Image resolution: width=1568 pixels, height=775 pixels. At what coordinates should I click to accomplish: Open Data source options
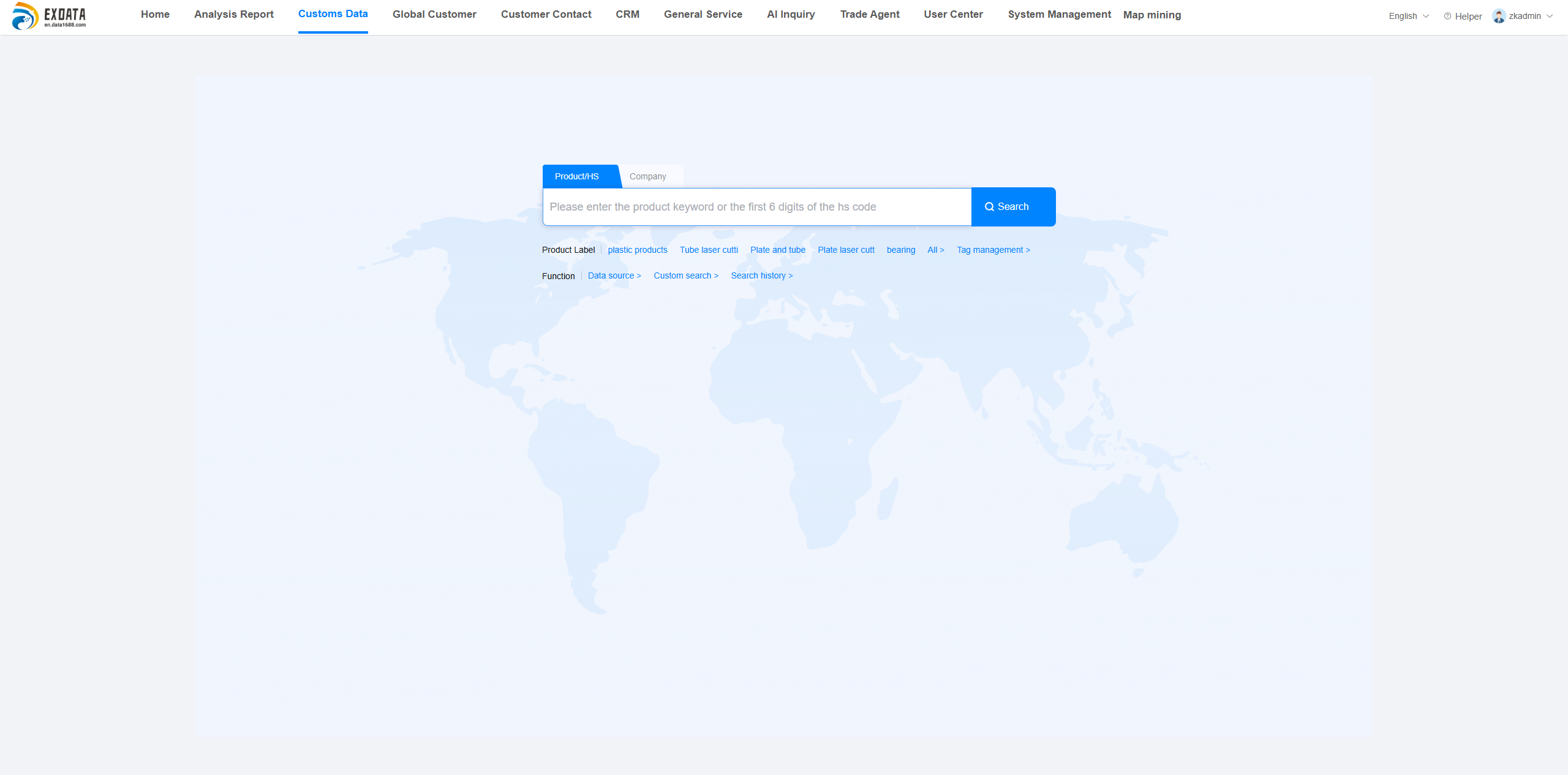pyautogui.click(x=614, y=275)
